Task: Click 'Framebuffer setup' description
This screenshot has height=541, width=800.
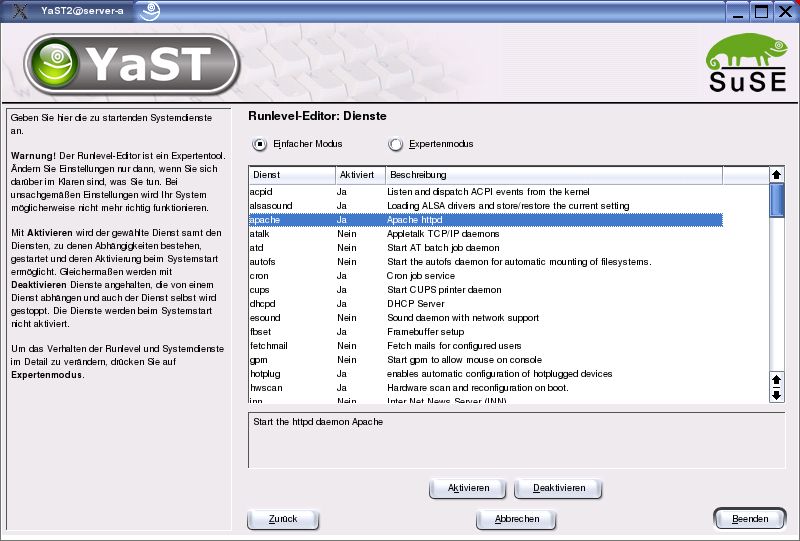Action: coord(425,332)
